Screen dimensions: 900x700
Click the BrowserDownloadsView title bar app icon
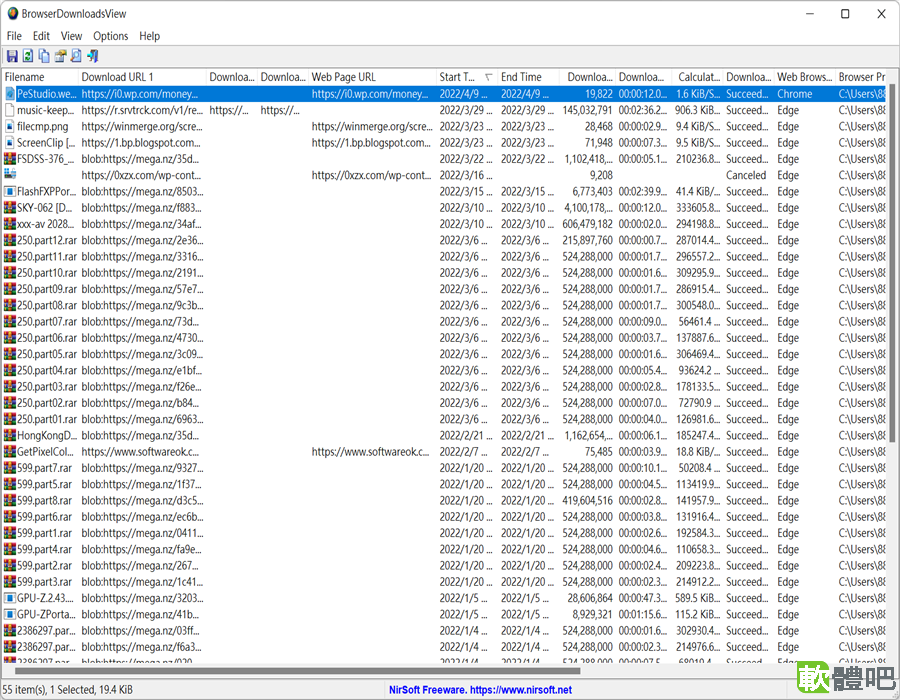[13, 13]
